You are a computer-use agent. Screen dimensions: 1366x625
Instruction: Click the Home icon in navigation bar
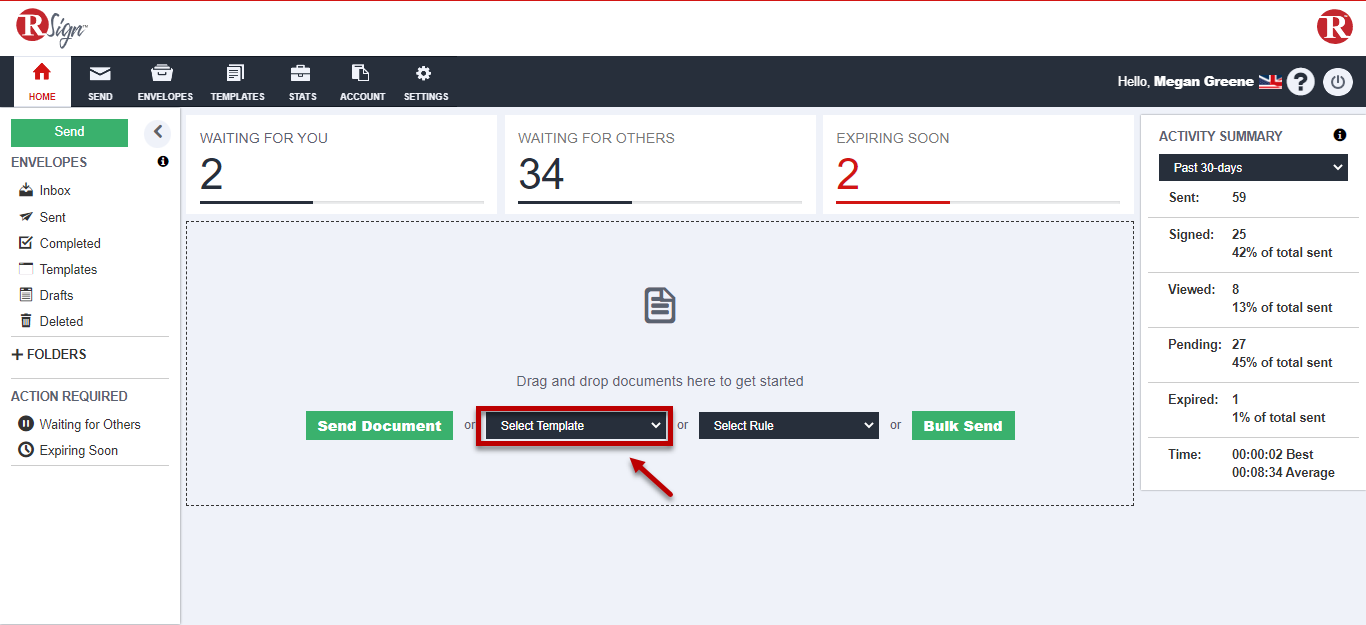tap(42, 73)
